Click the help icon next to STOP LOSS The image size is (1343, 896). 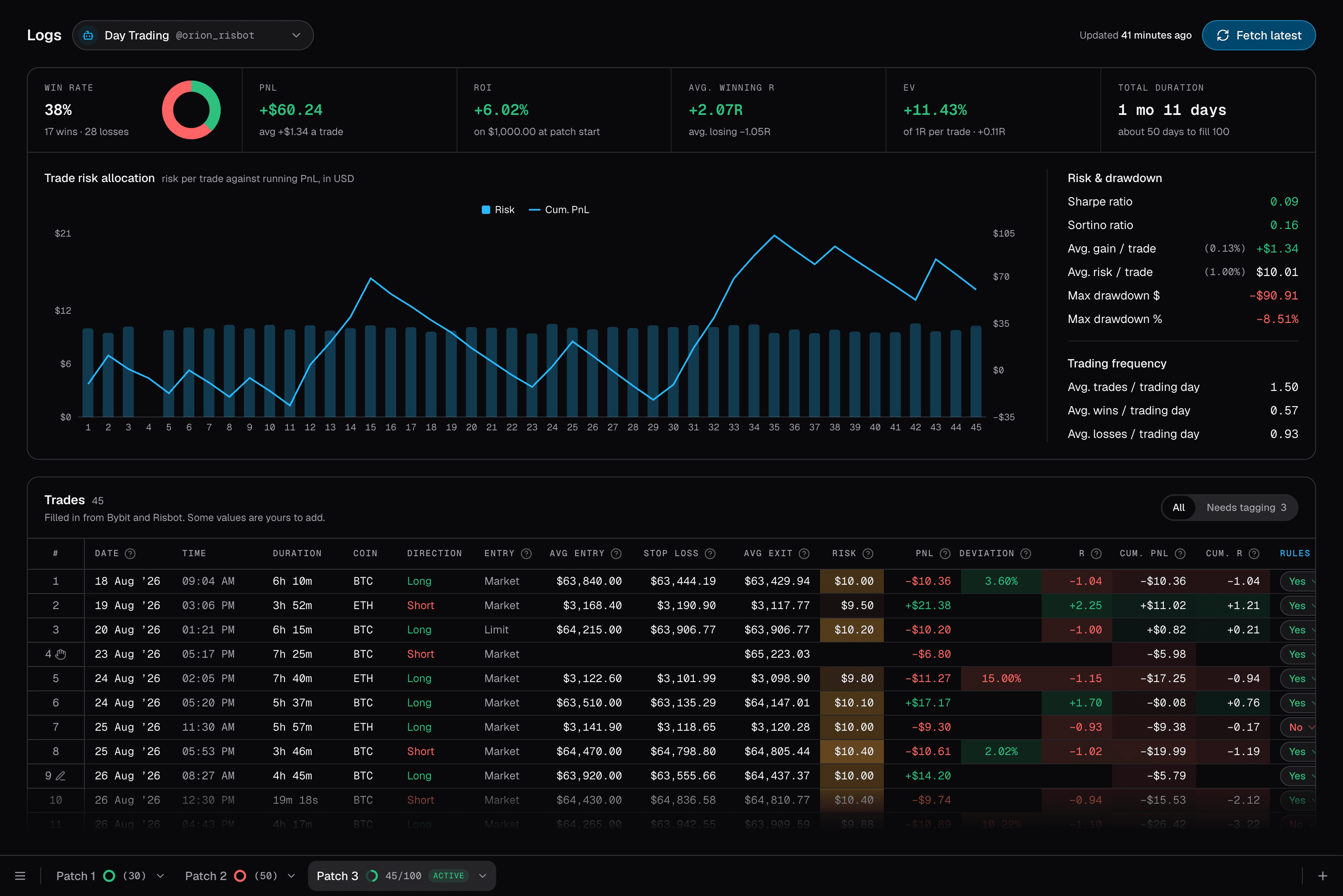point(710,553)
